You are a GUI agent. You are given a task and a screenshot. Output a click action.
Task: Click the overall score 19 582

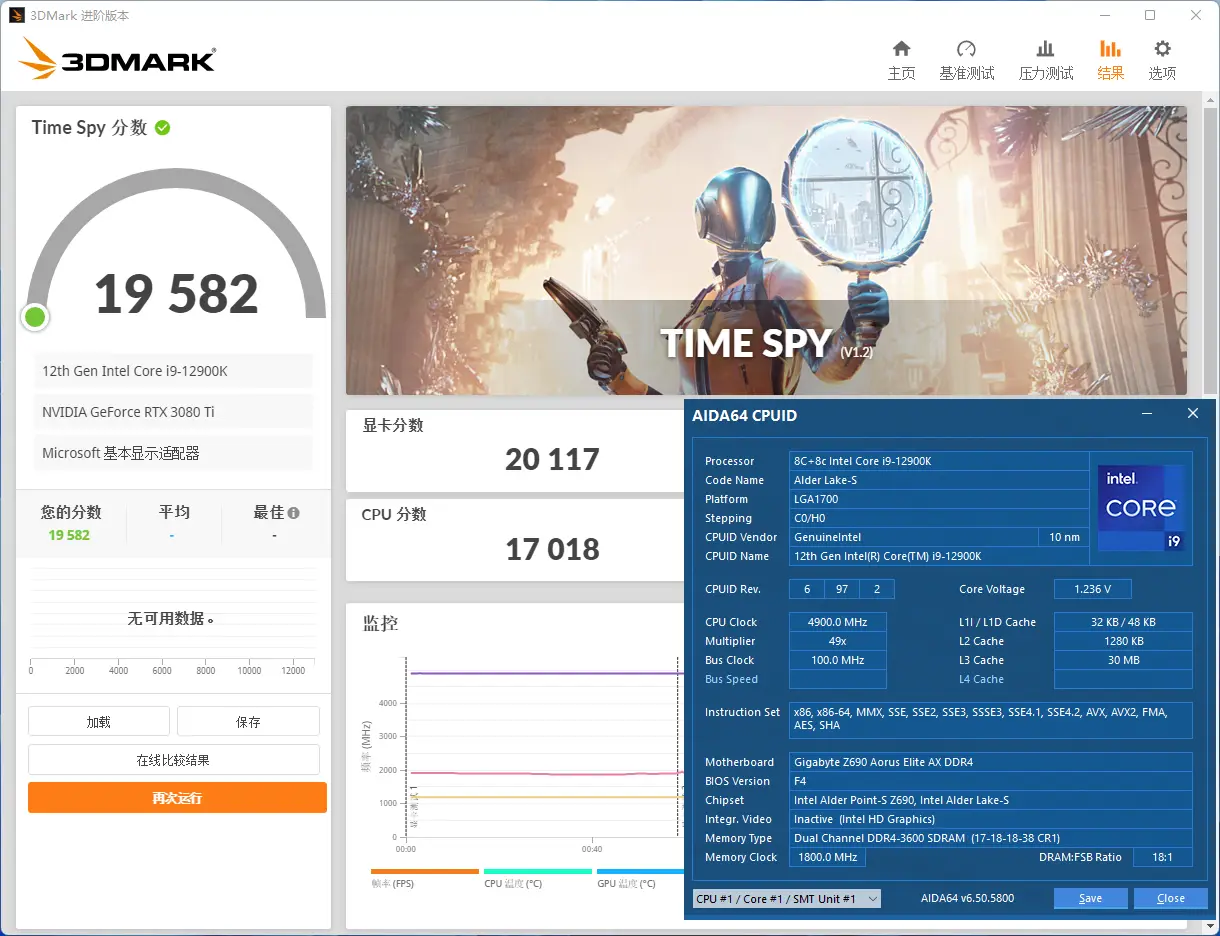click(177, 294)
